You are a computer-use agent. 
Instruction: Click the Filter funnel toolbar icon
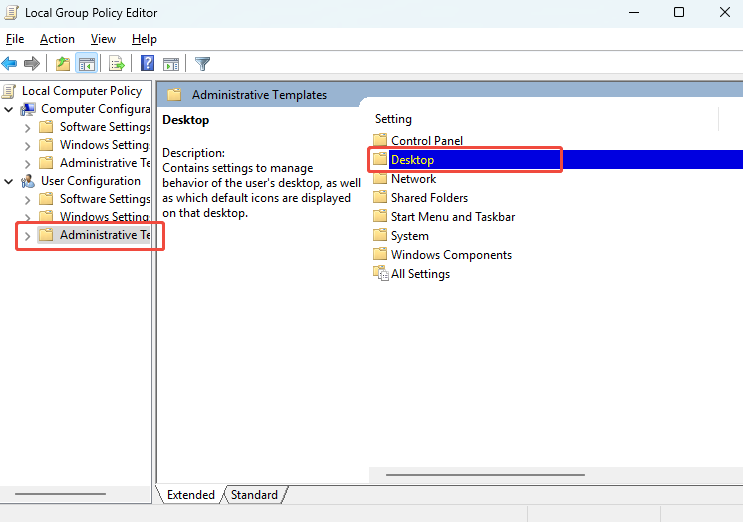click(x=202, y=64)
